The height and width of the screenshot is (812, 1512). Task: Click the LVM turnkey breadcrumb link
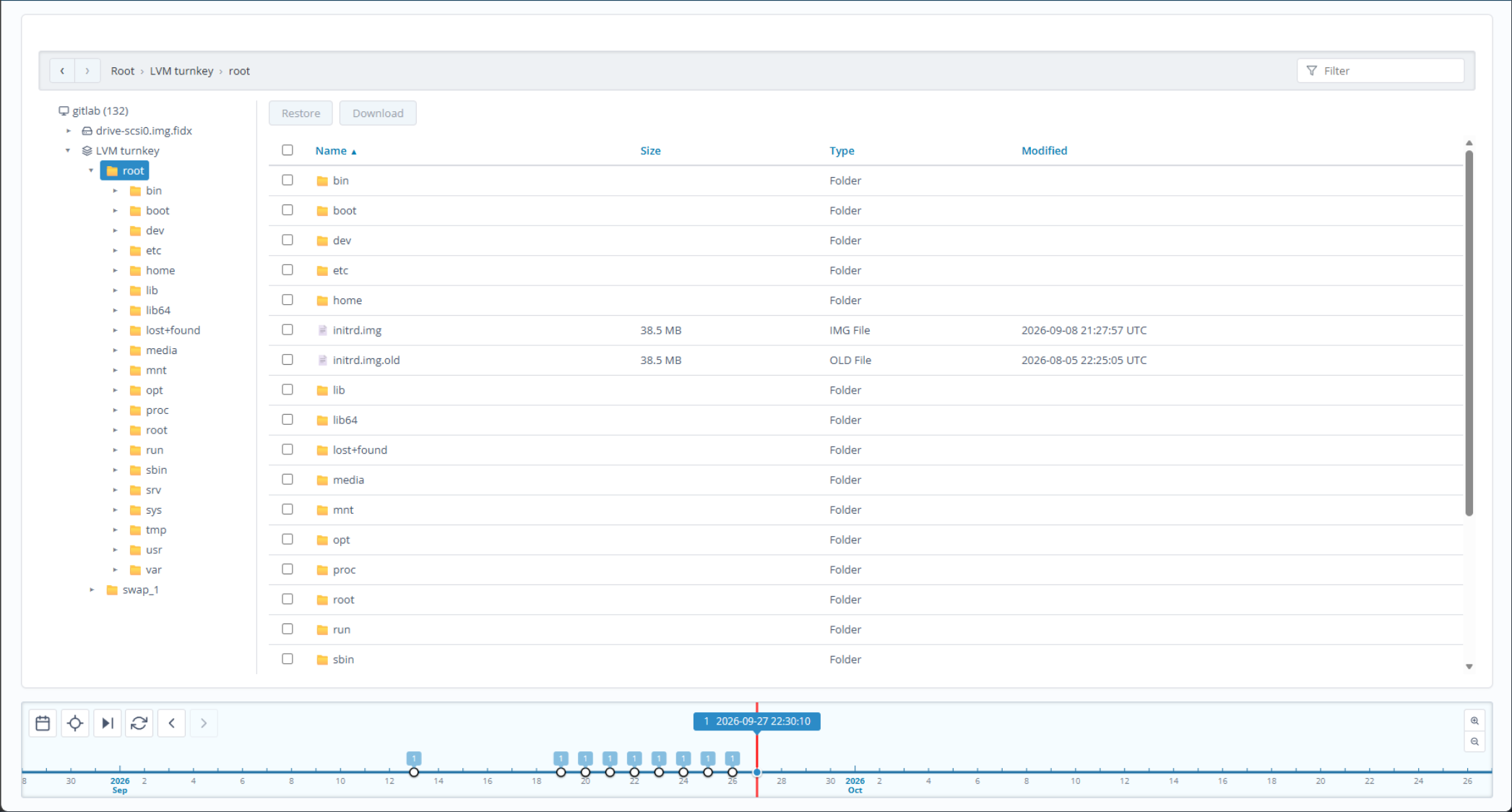click(181, 71)
